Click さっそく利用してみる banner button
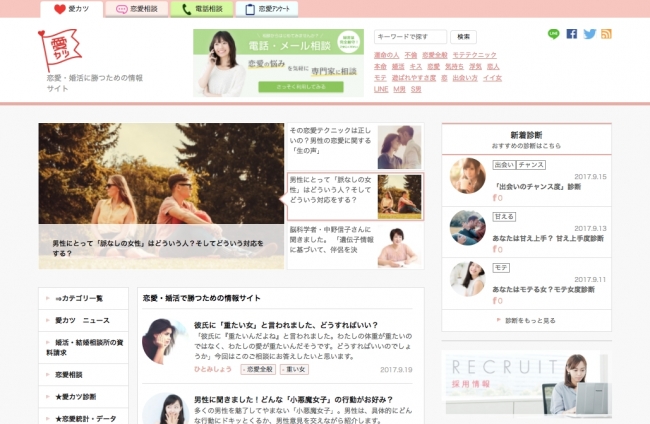 point(301,87)
